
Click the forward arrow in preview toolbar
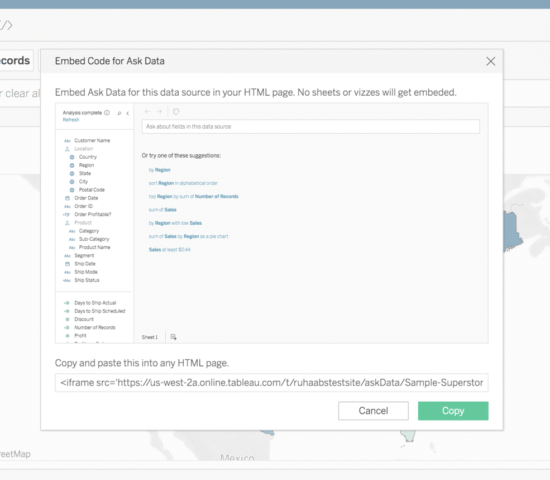pos(159,112)
